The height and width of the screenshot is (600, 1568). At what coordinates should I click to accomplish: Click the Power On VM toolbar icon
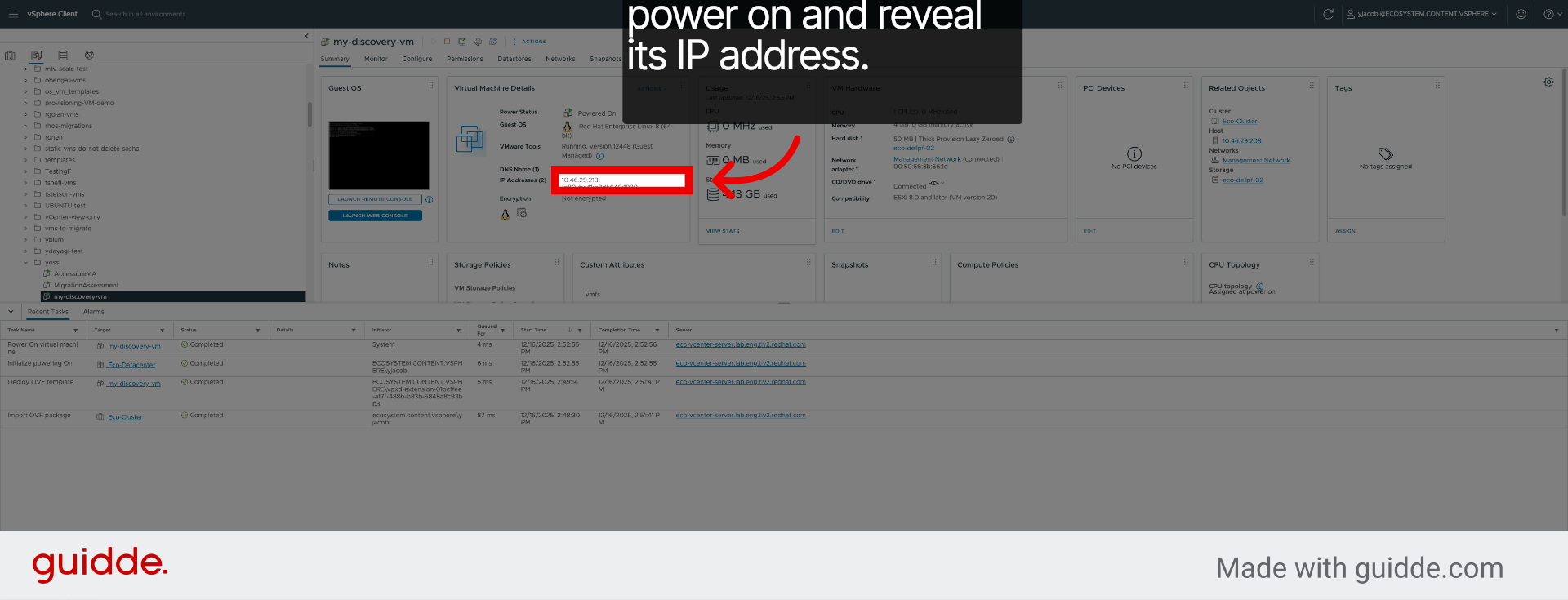tap(434, 42)
